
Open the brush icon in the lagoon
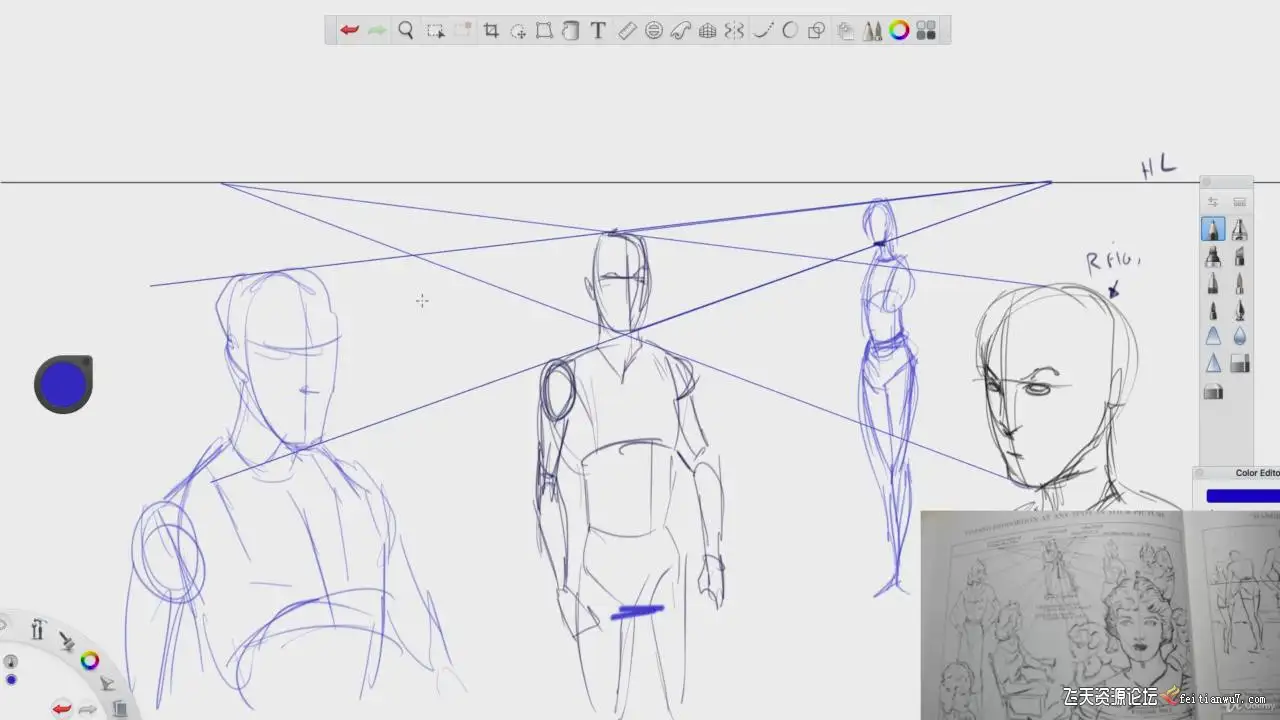click(66, 641)
